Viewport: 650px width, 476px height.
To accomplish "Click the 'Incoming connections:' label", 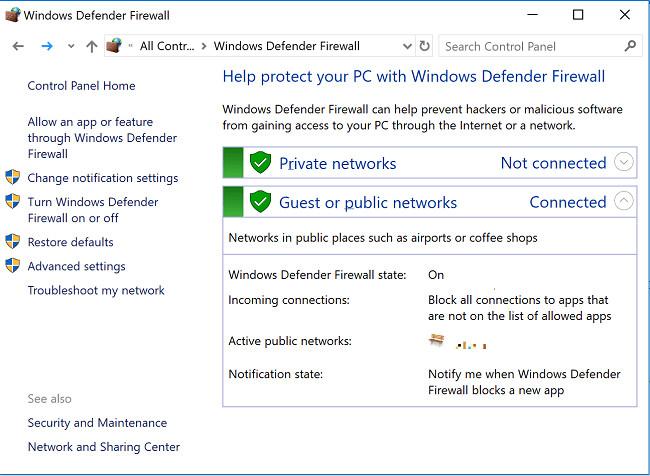I will (289, 300).
